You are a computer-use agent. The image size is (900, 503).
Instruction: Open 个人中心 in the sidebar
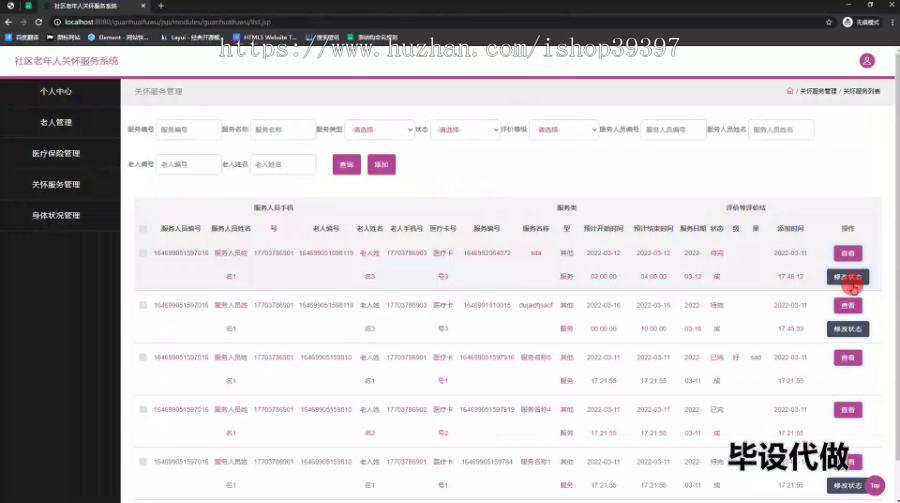pos(56,91)
